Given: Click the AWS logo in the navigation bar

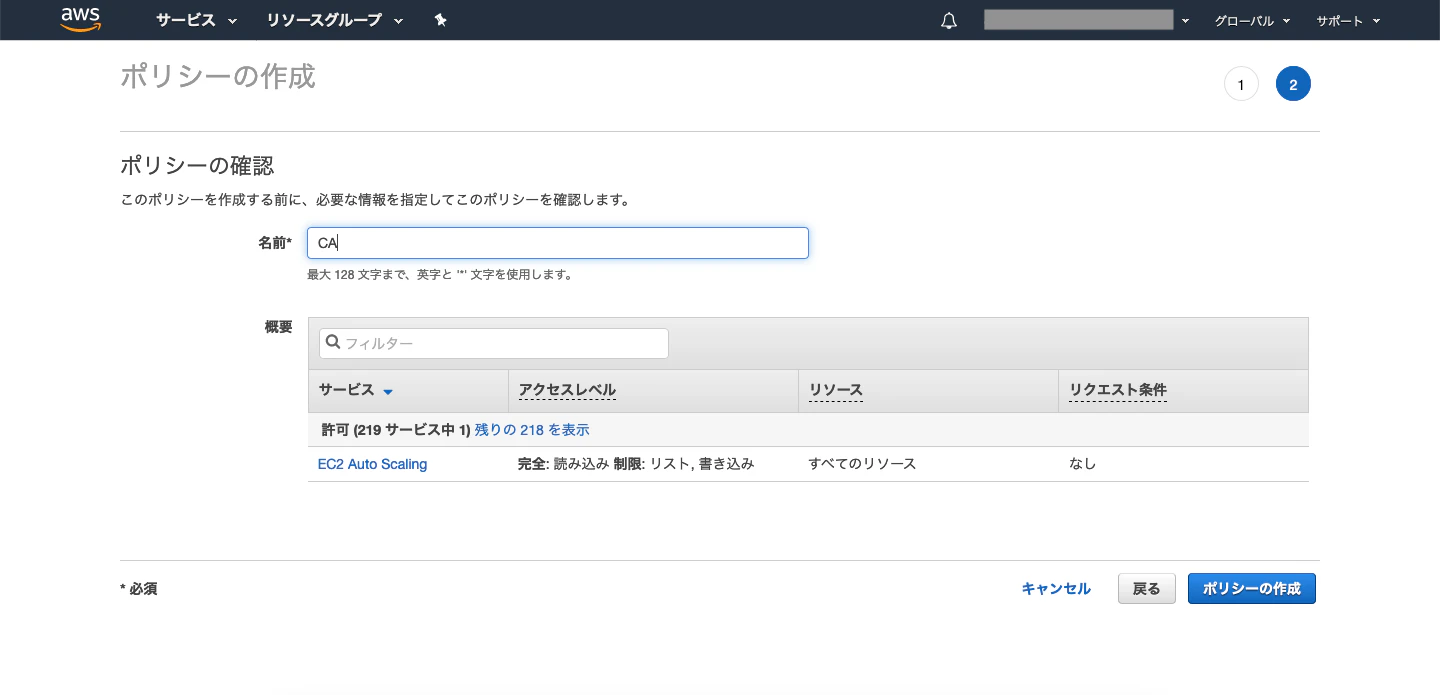Looking at the screenshot, I should tap(80, 20).
